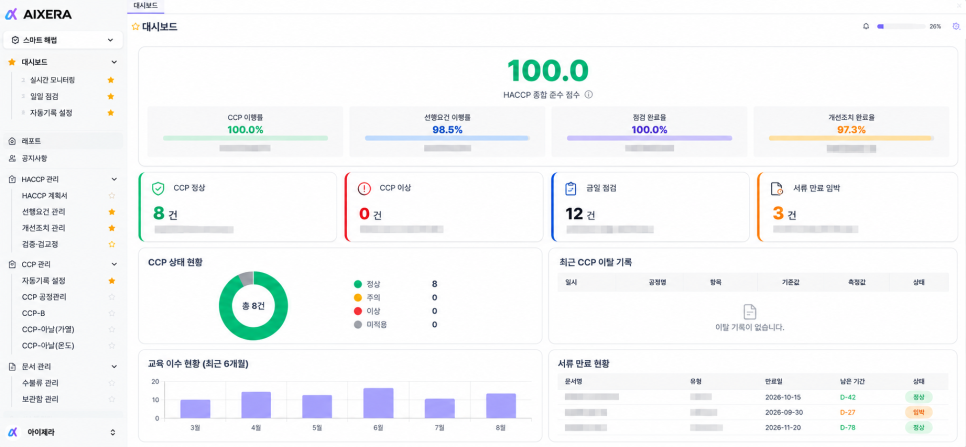Click the 6월 bar in 교육 이수 현황 chart
Screen dimensions: 966x447
[378, 403]
